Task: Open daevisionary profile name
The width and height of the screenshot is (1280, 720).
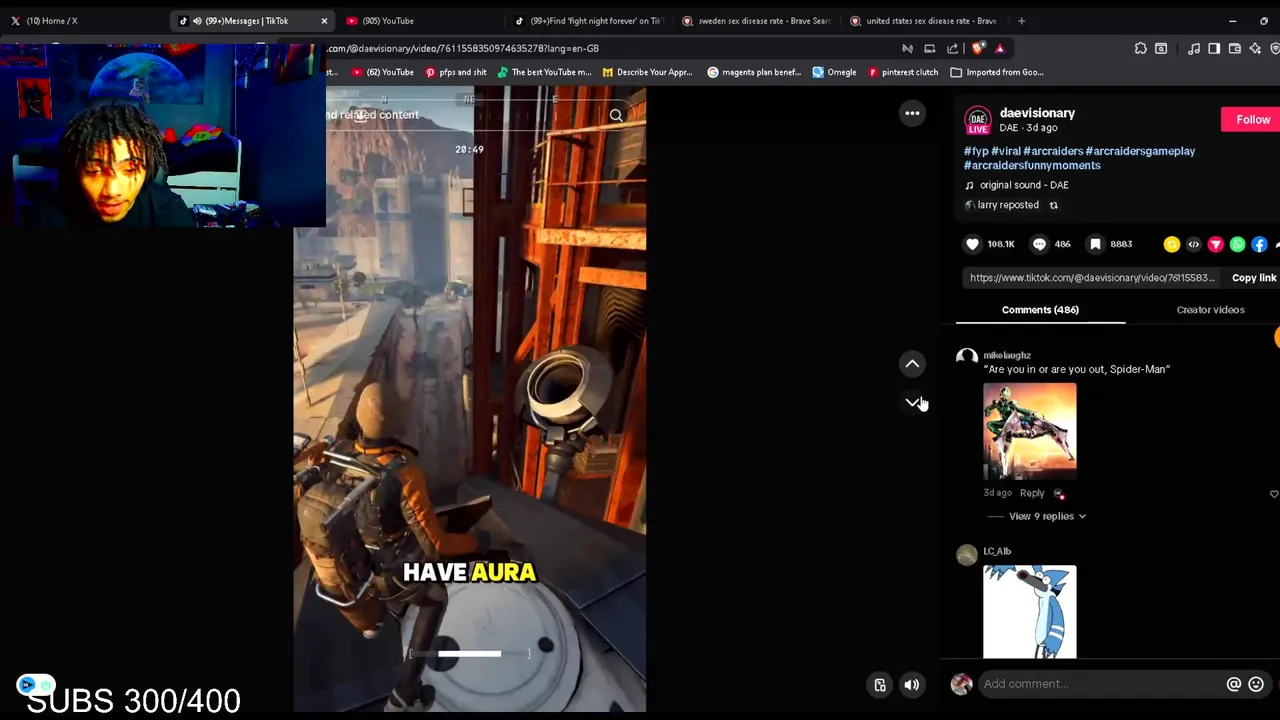Action: tap(1037, 113)
